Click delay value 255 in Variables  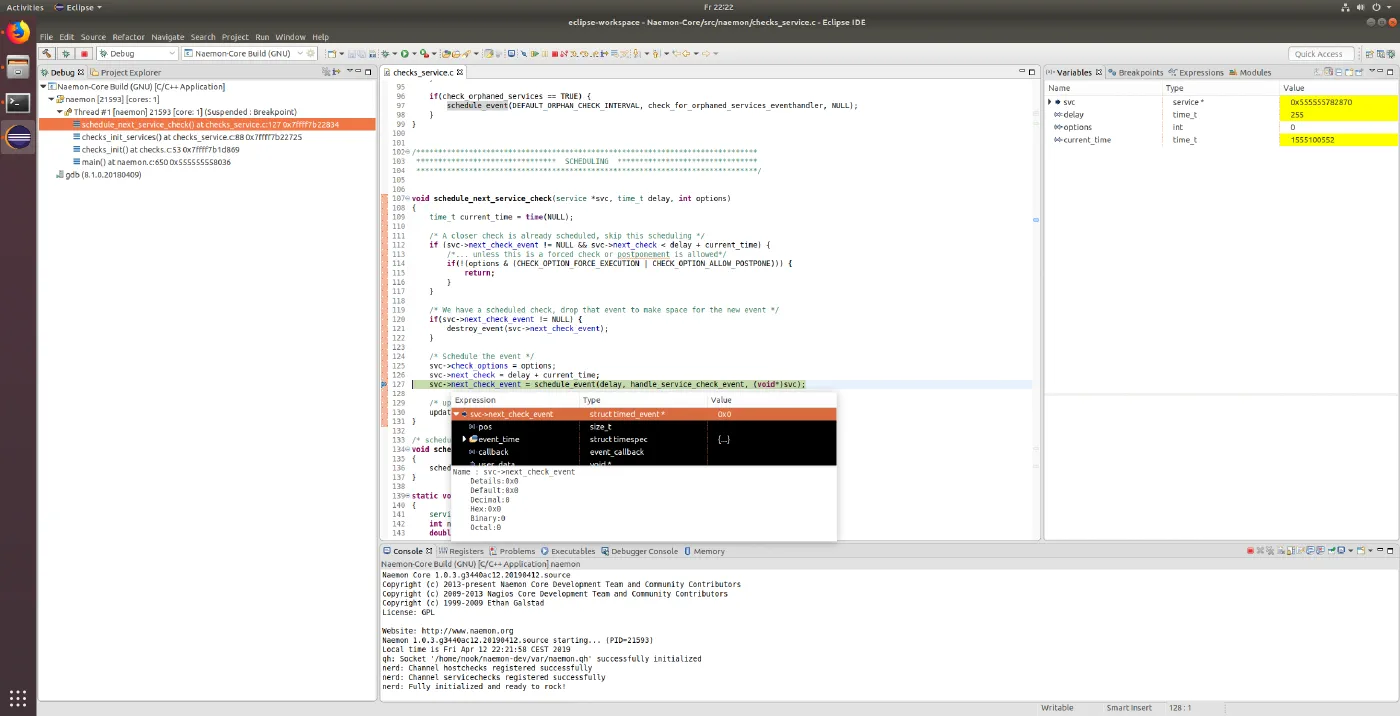pyautogui.click(x=1337, y=115)
